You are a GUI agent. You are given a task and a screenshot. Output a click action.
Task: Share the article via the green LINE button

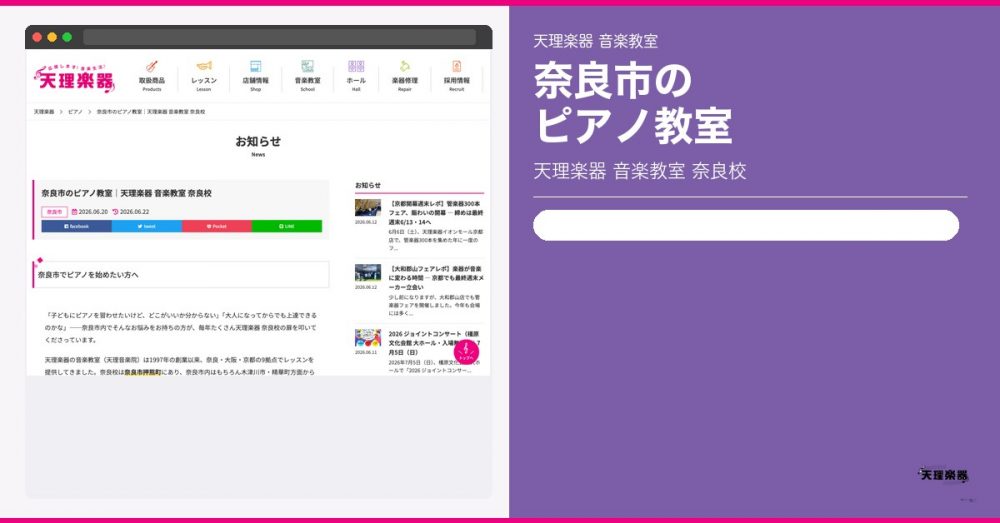[287, 226]
